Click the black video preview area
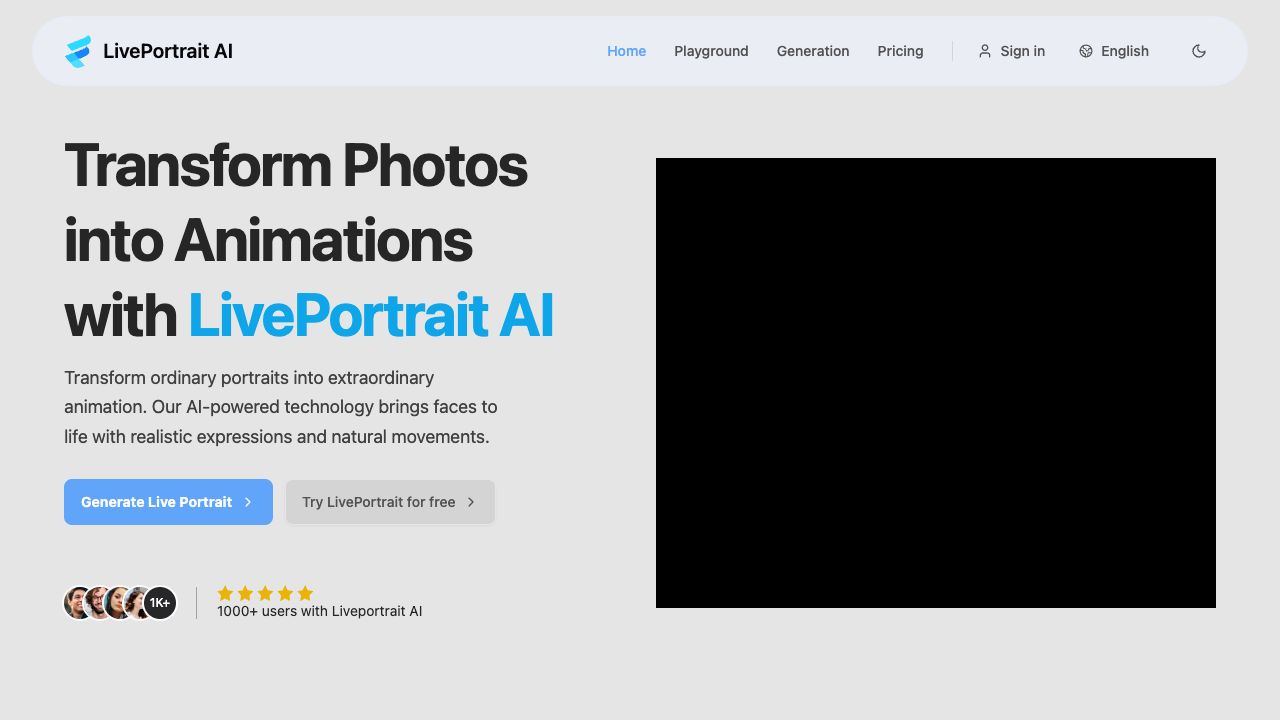The width and height of the screenshot is (1280, 720). [935, 383]
